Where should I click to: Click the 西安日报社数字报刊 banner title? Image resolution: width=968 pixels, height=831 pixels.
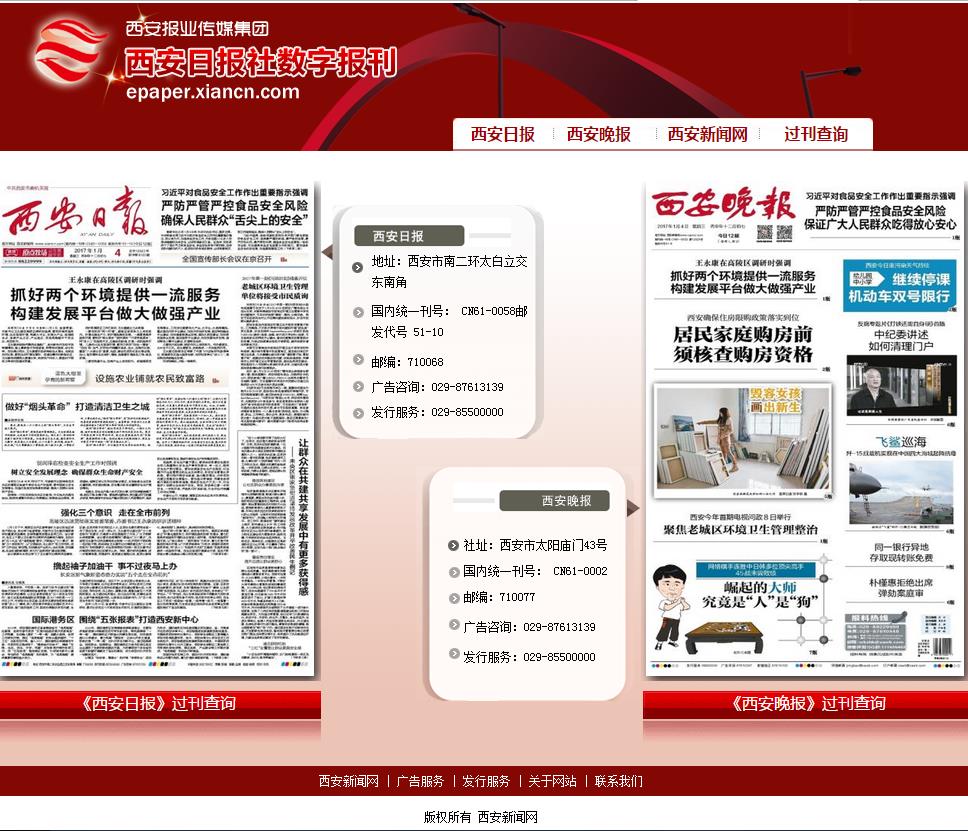261,62
